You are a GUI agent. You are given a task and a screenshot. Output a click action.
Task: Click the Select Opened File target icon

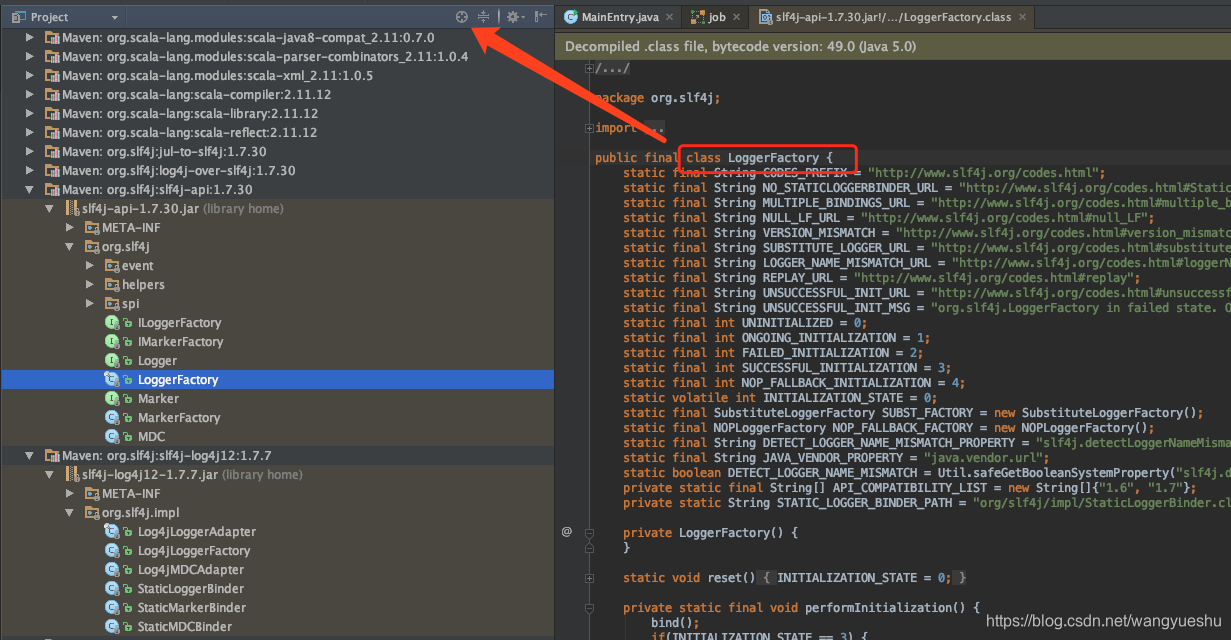coord(462,15)
